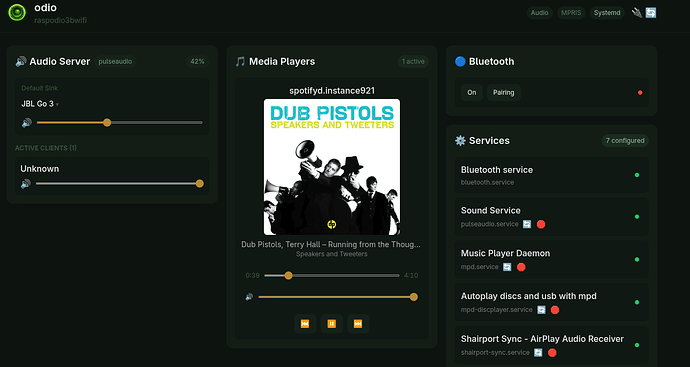Click the Dub Pistols, Terry Hall track title

[331, 244]
